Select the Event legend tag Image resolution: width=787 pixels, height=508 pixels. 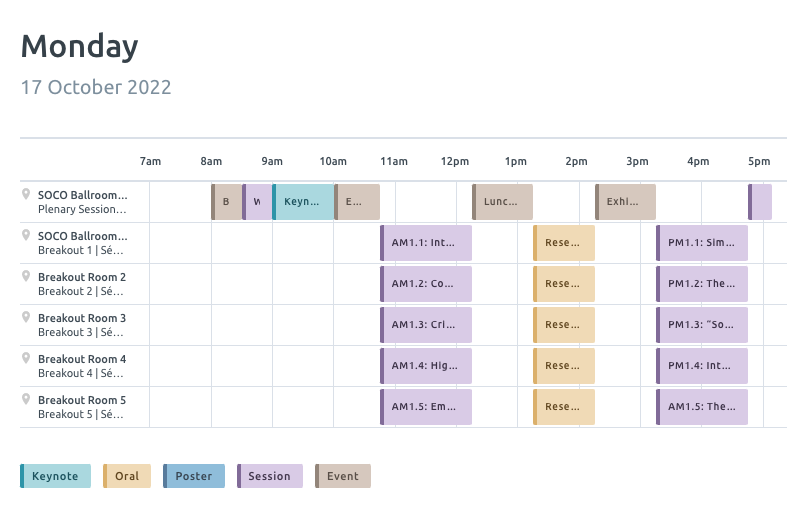[x=343, y=476]
